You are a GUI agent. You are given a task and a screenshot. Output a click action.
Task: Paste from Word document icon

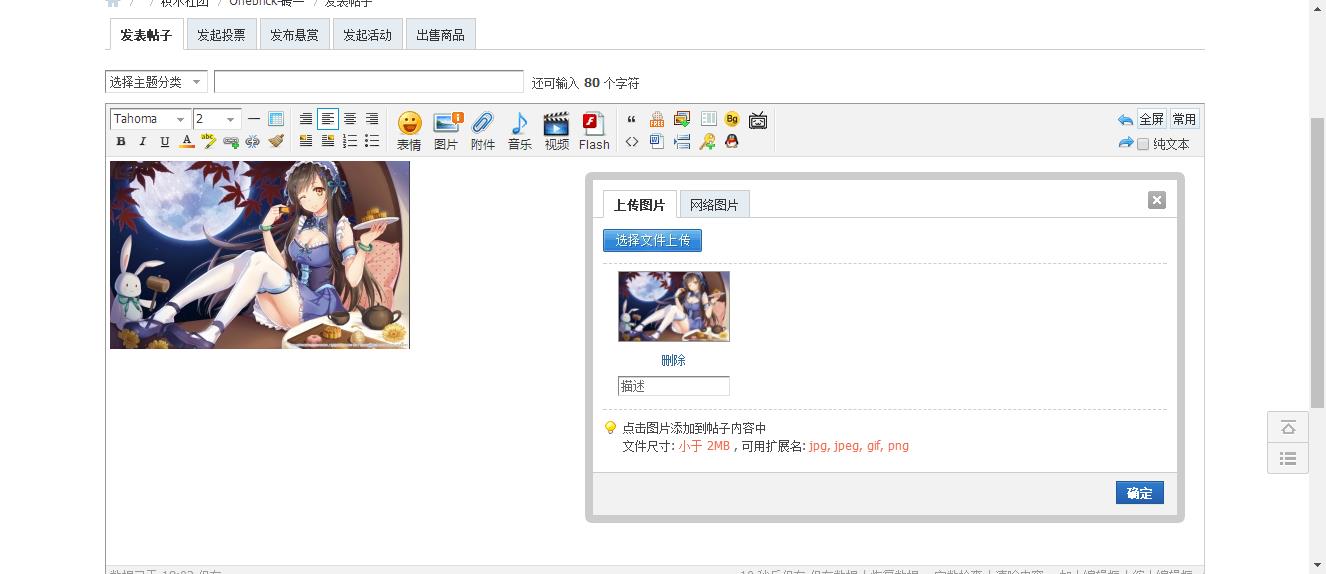coord(657,142)
